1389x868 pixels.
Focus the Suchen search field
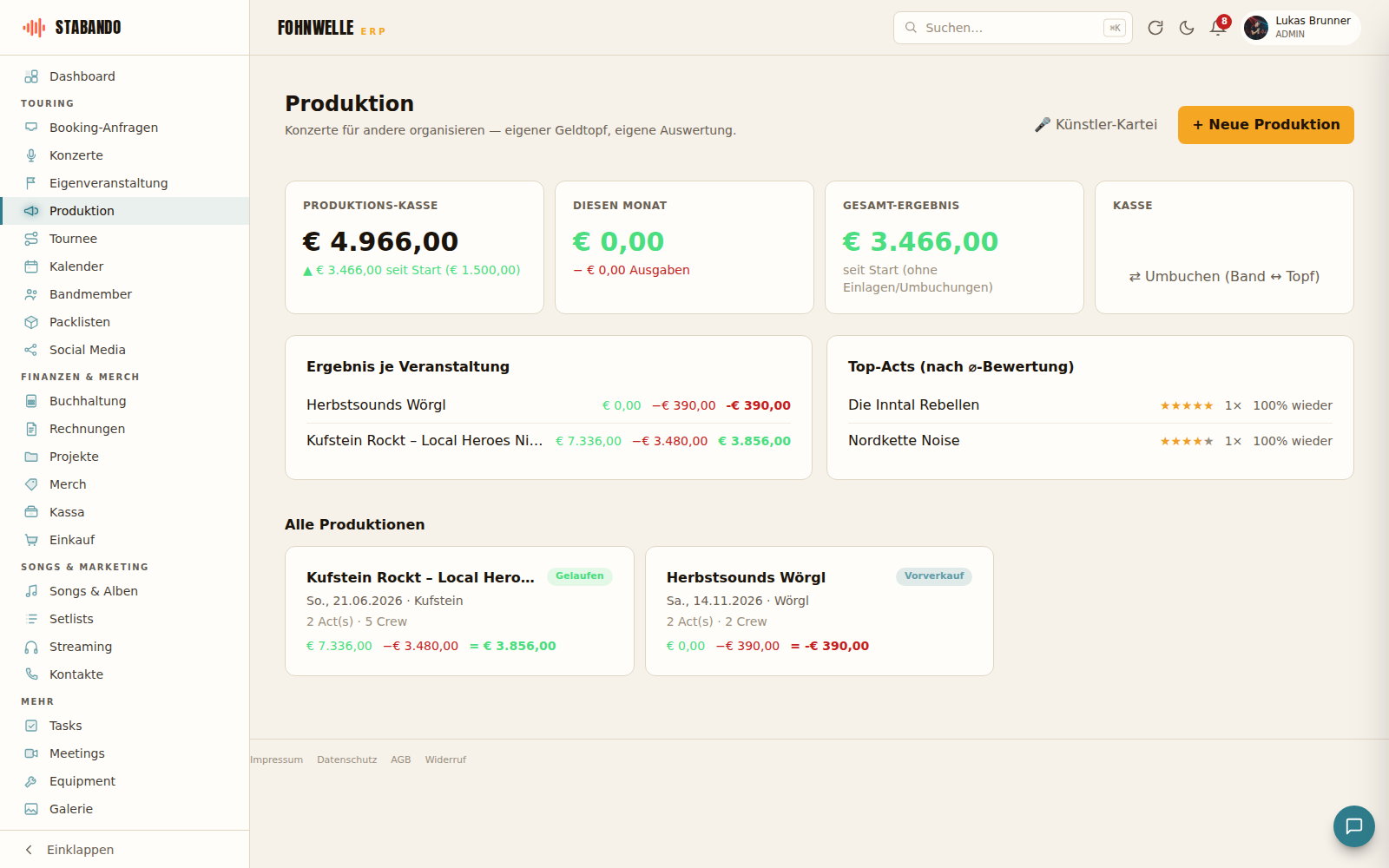tap(1012, 28)
